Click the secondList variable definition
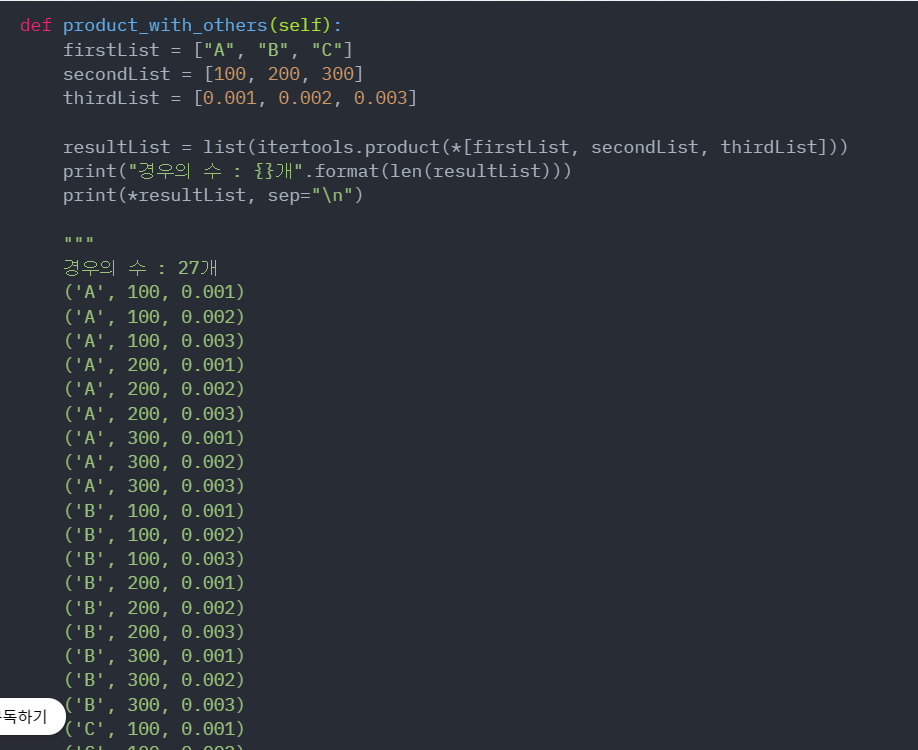The height and width of the screenshot is (750, 918). tap(213, 74)
